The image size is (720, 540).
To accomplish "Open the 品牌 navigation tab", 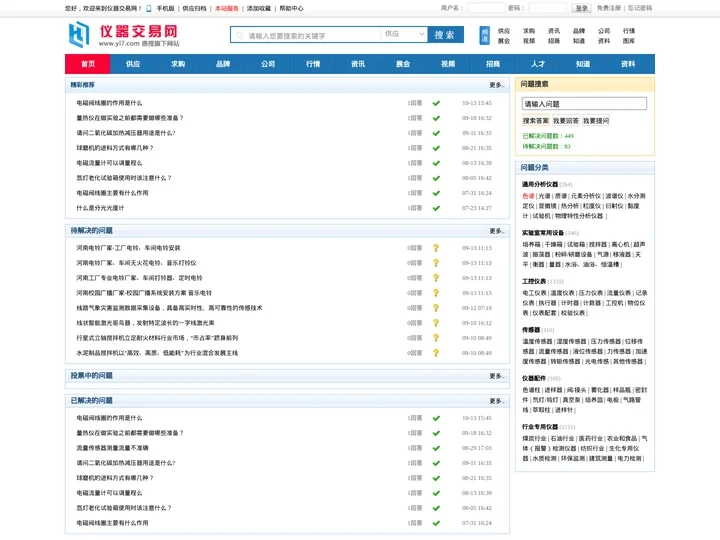I will 223,64.
